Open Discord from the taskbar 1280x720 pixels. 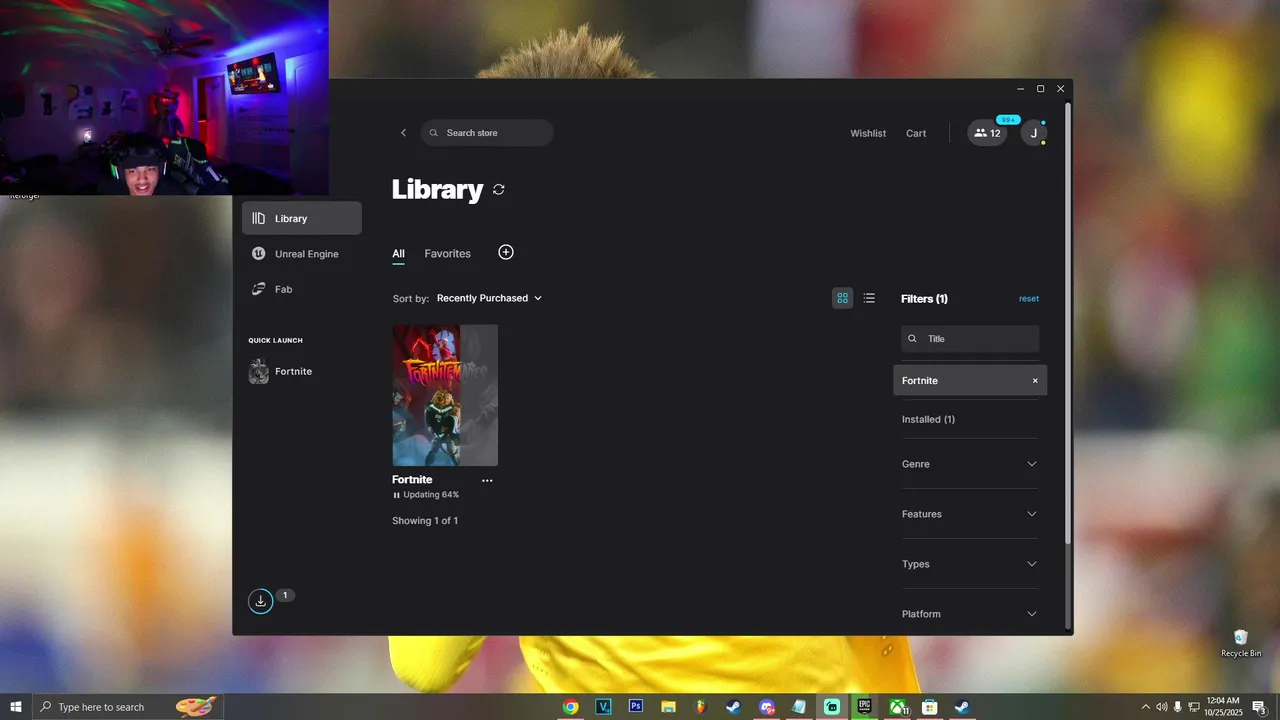coord(766,707)
